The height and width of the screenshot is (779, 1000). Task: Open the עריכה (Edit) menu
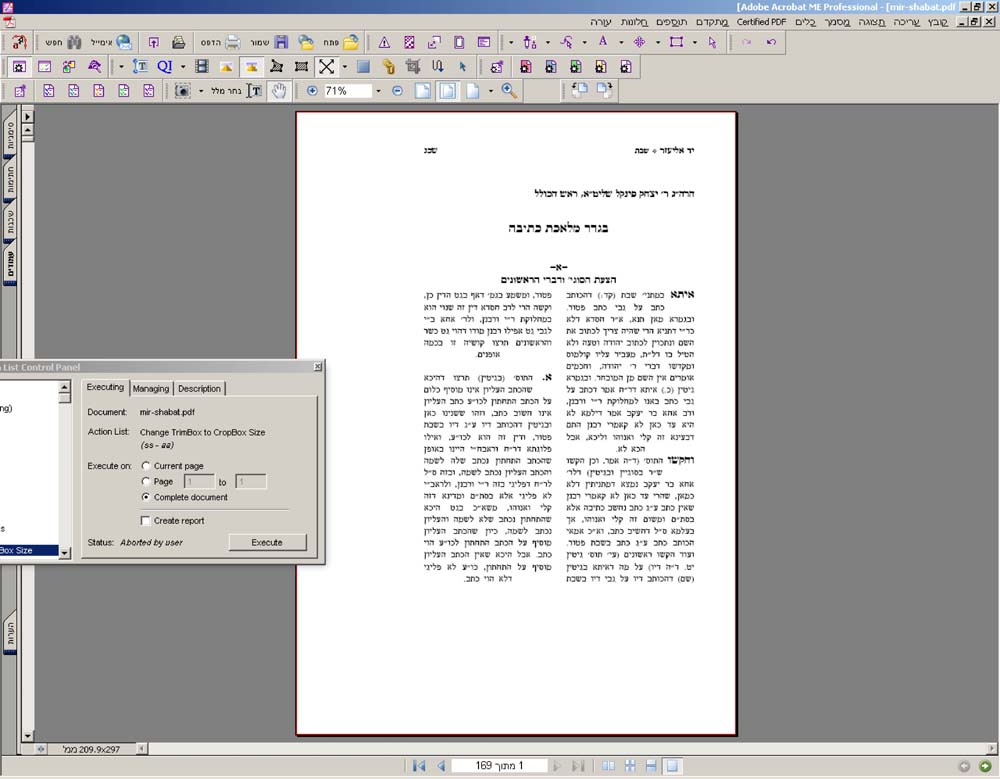pos(906,22)
